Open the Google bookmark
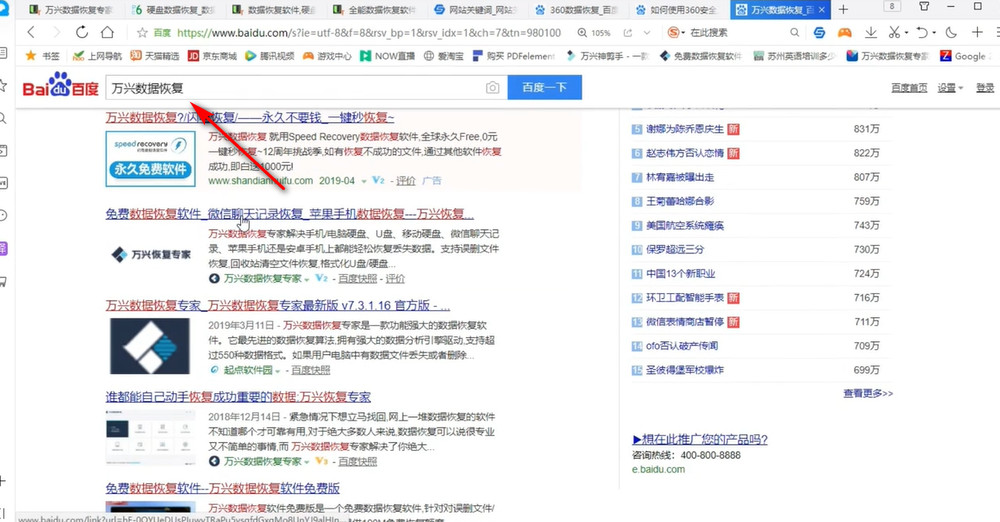Image resolution: width=1000 pixels, height=522 pixels. pos(963,56)
